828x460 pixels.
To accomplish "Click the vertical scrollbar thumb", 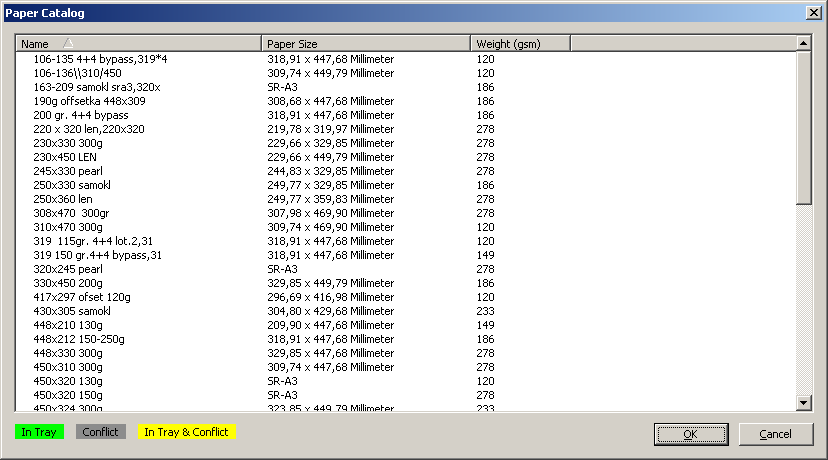I will coord(803,127).
